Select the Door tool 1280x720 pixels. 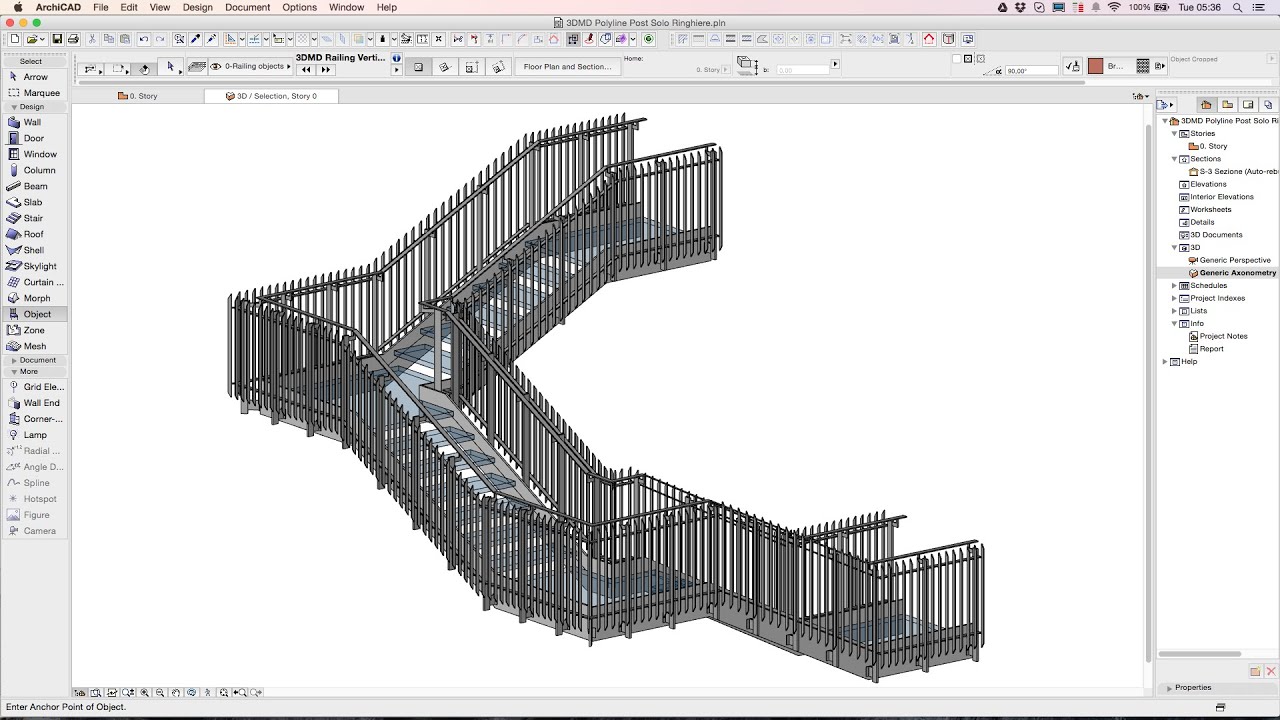(x=34, y=138)
